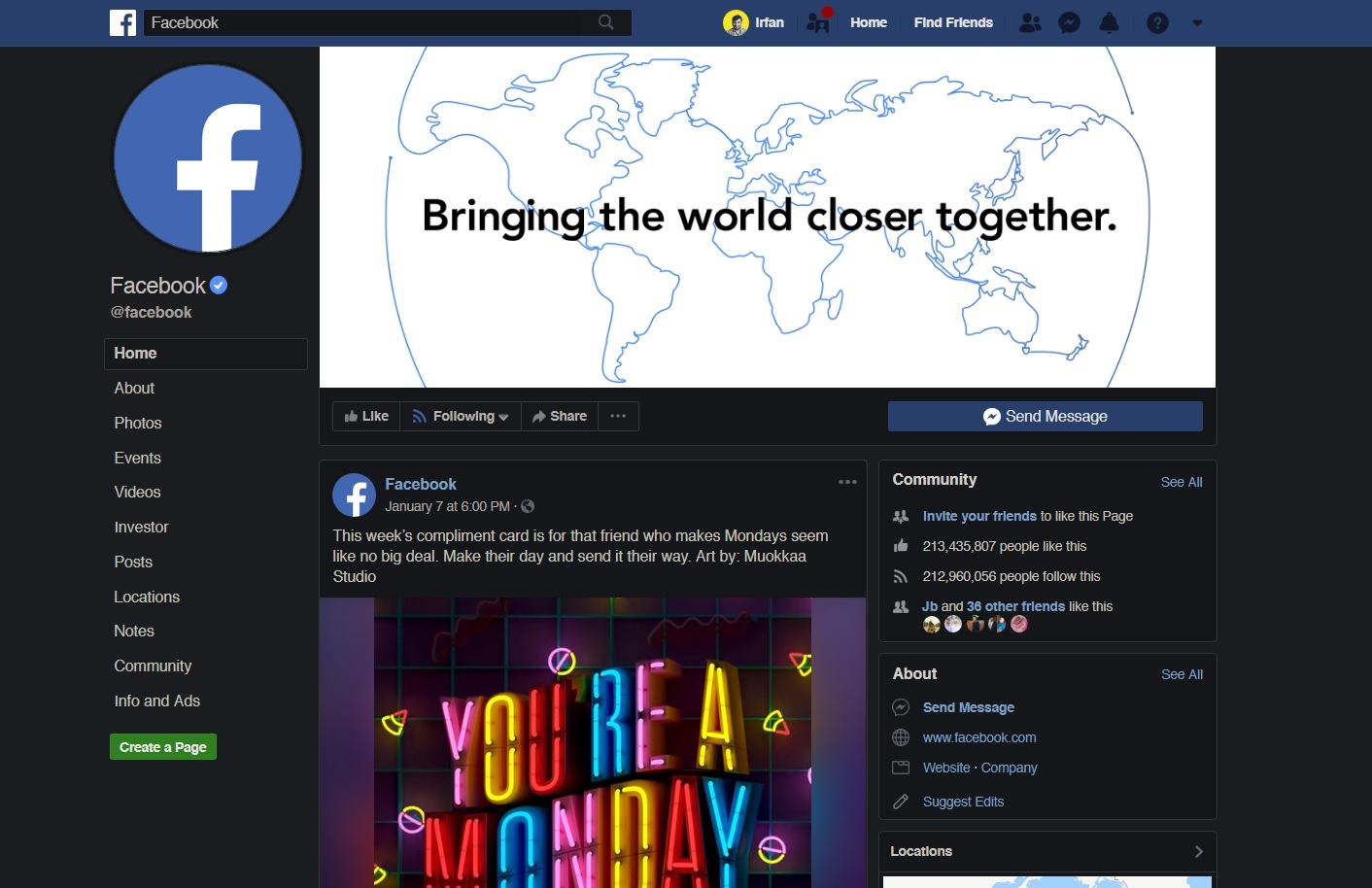This screenshot has width=1372, height=888.
Task: Click the blue Send Message button
Action: [1046, 416]
